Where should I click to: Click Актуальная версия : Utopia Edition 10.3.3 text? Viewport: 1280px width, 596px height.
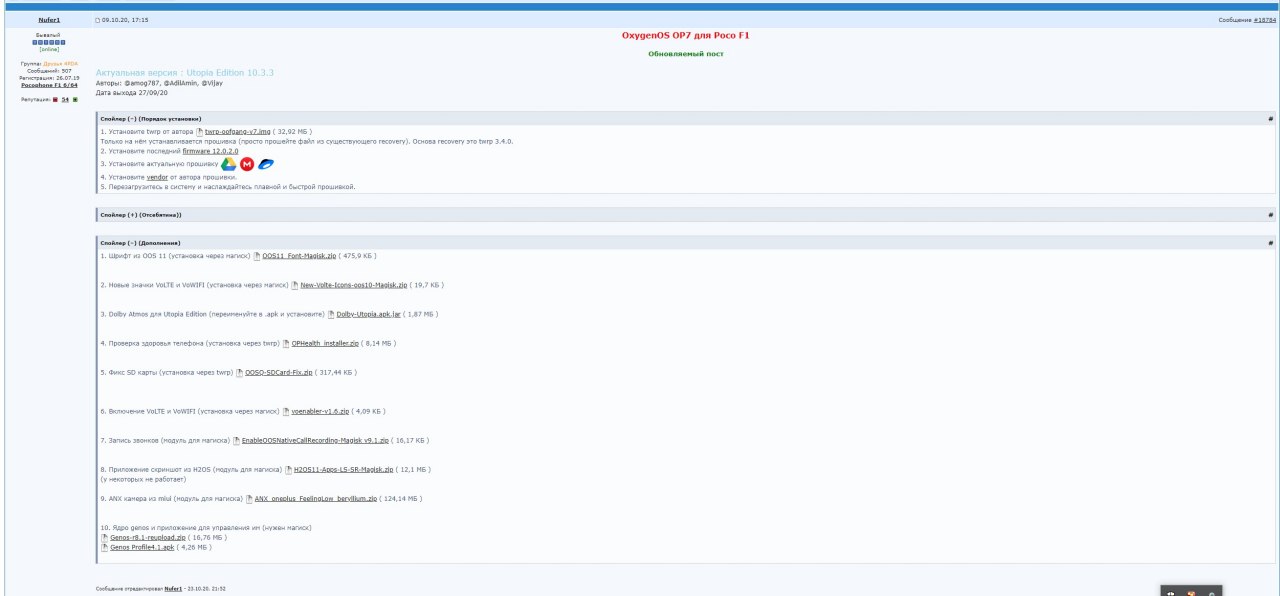pos(185,73)
